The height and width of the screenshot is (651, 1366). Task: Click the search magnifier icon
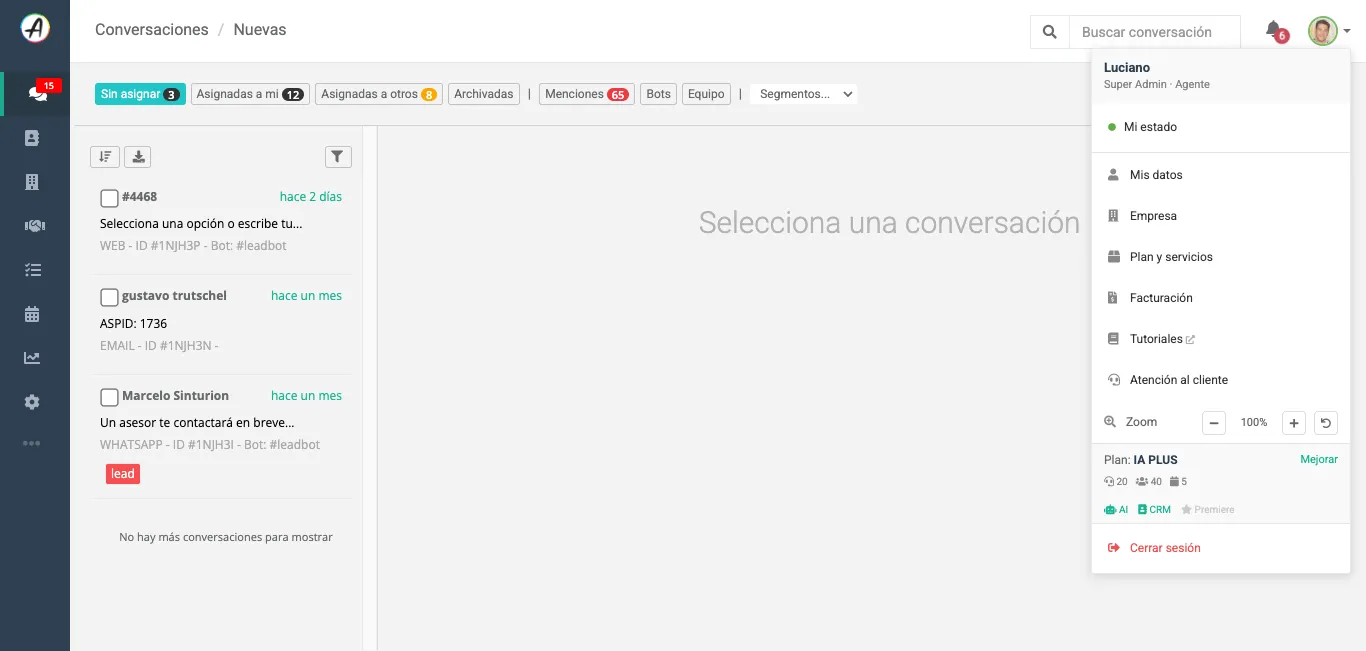(1050, 32)
